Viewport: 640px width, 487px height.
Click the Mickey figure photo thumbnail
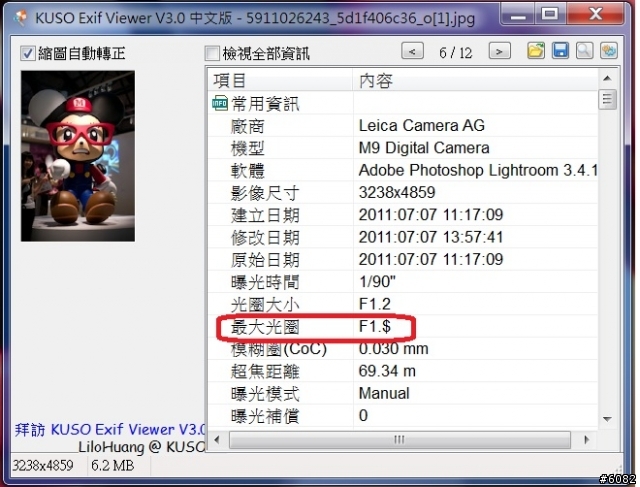[78, 156]
